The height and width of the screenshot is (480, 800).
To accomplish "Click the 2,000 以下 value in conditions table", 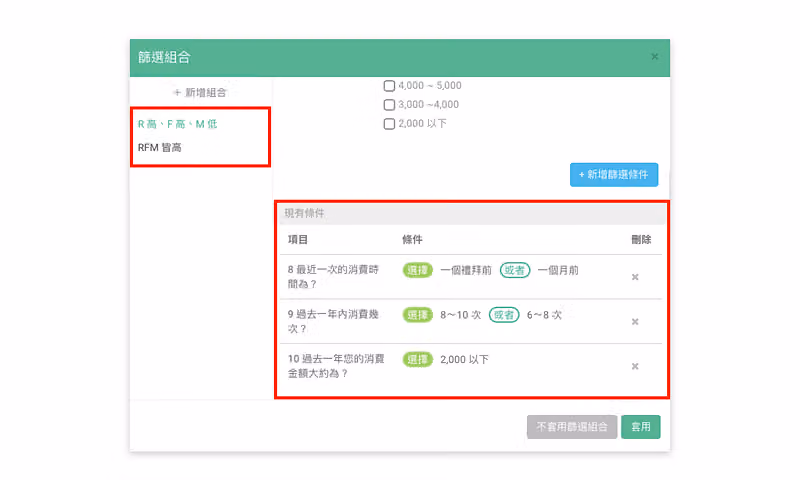I will click(464, 360).
